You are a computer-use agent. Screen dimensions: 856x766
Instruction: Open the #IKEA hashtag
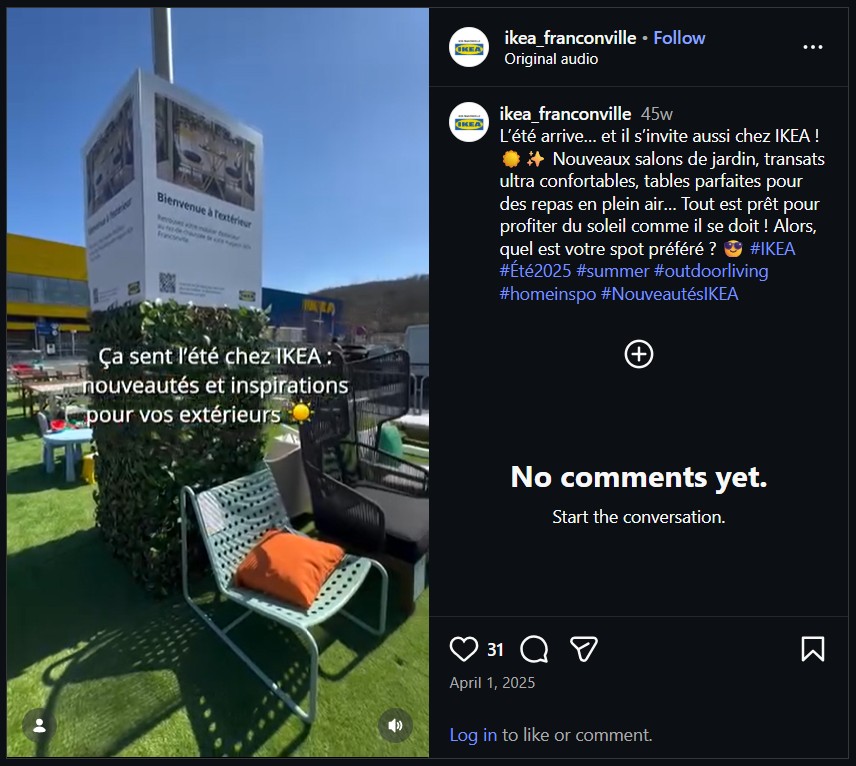(x=772, y=249)
